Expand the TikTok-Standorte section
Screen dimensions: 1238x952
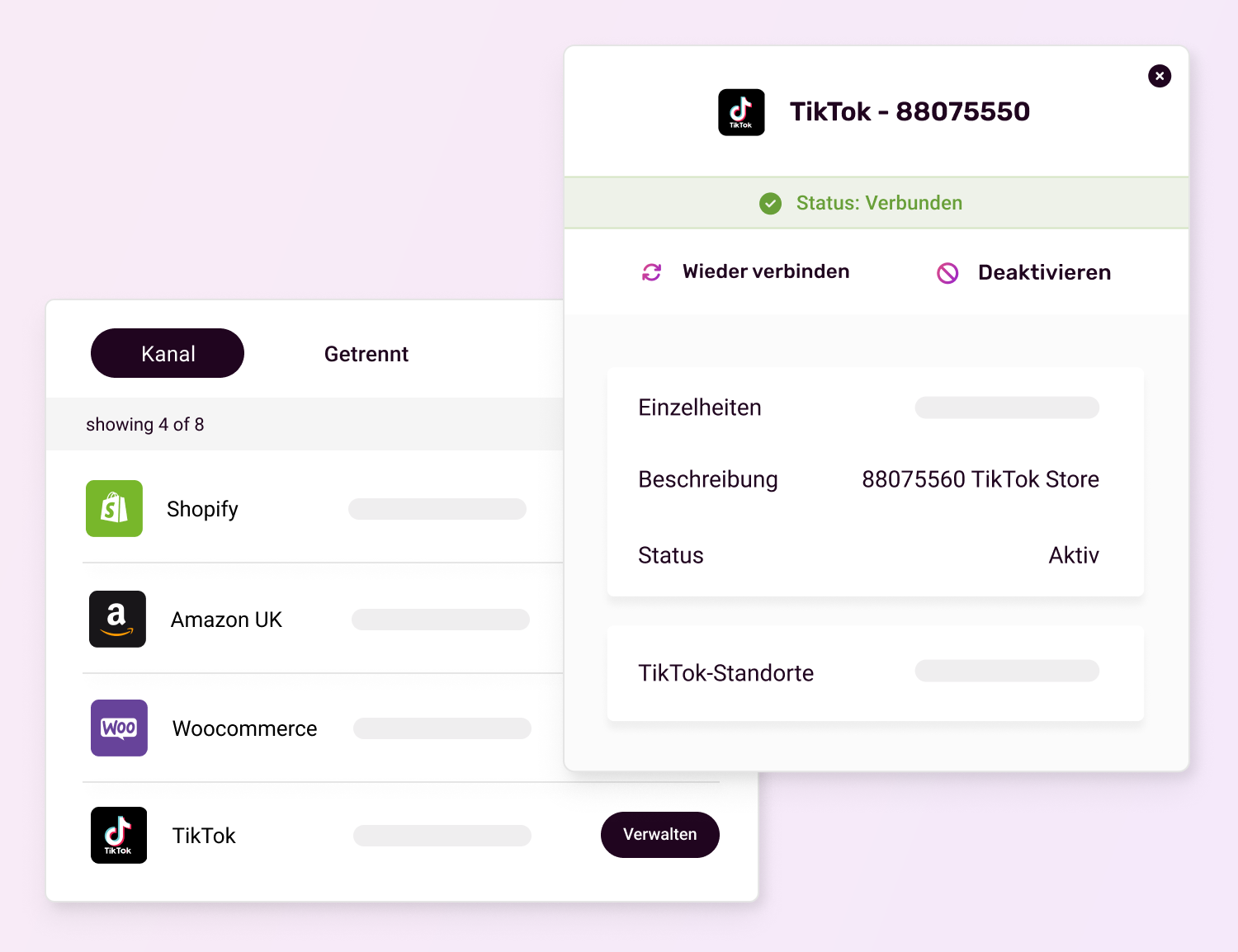(x=725, y=673)
